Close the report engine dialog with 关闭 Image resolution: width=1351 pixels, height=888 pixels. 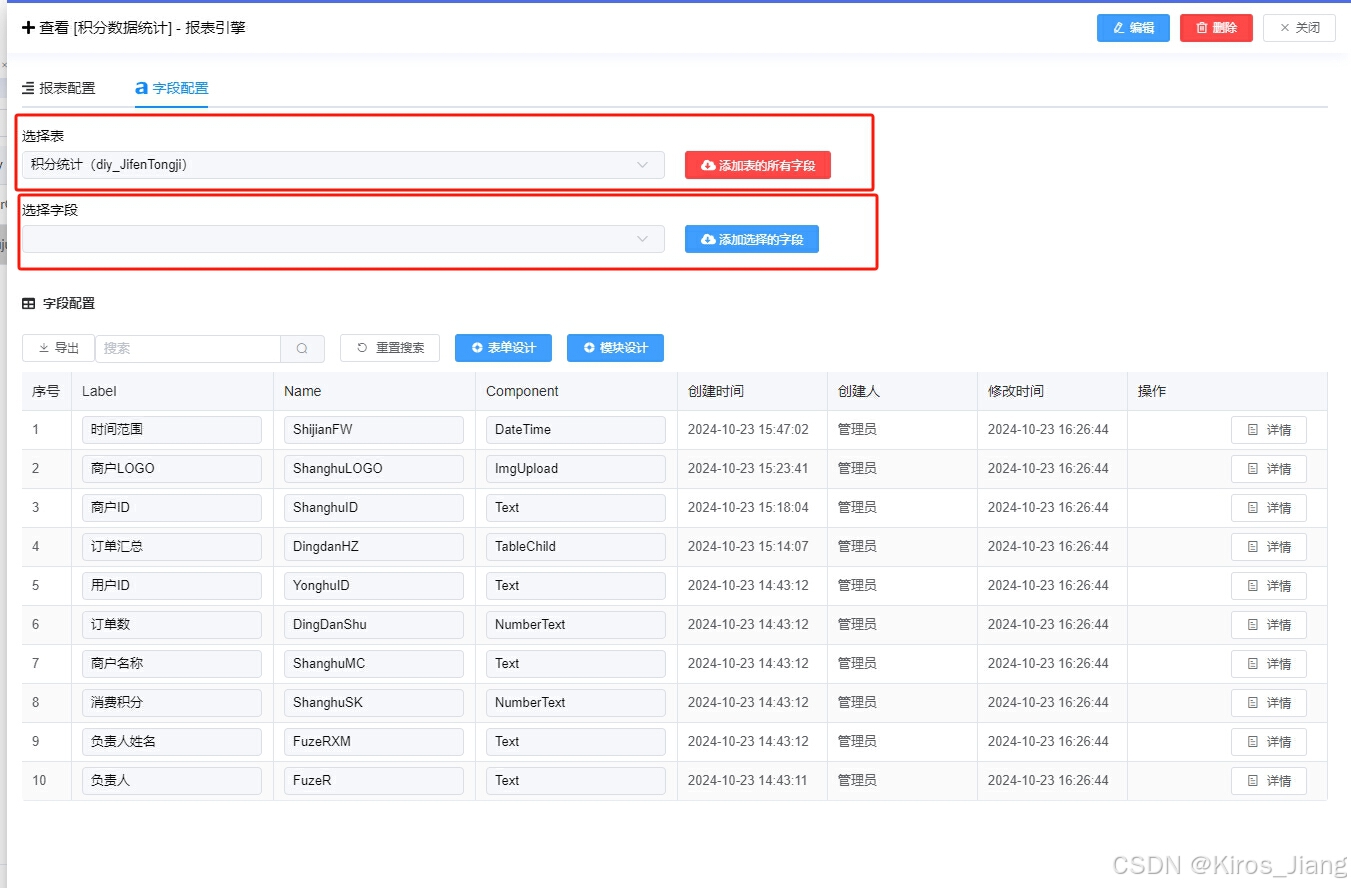point(1299,28)
